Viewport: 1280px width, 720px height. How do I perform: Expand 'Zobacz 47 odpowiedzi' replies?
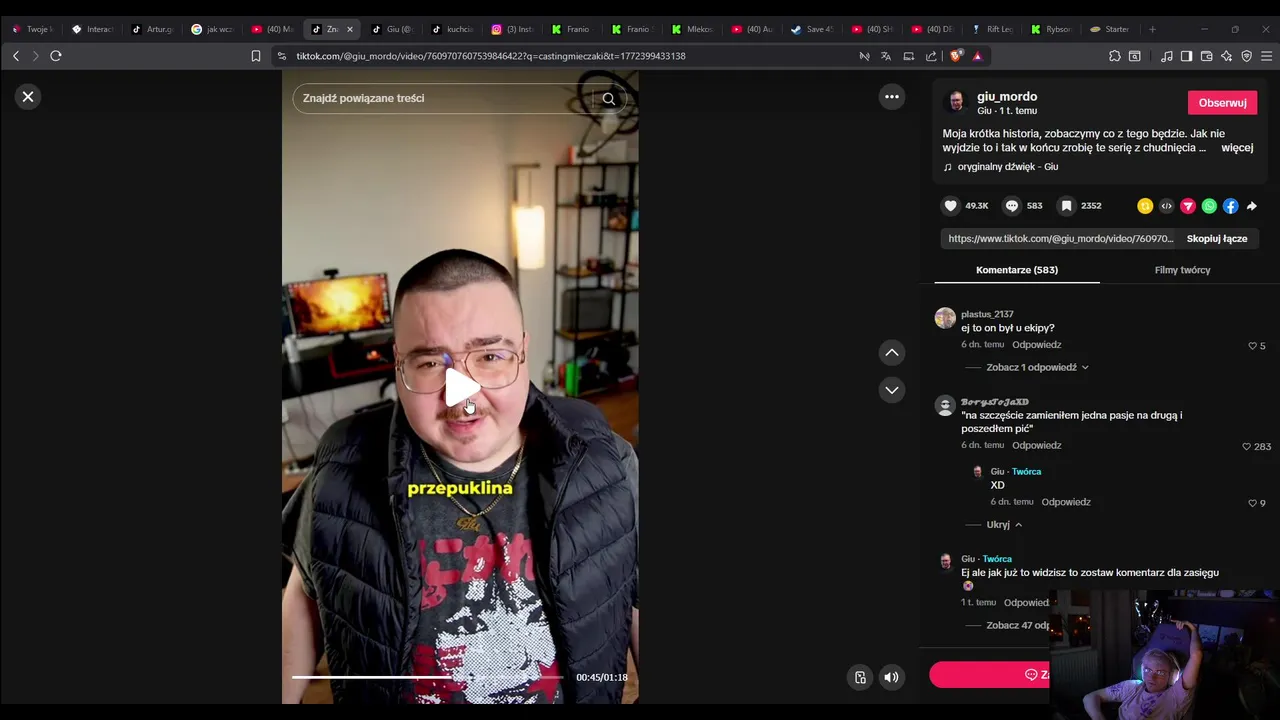1018,626
